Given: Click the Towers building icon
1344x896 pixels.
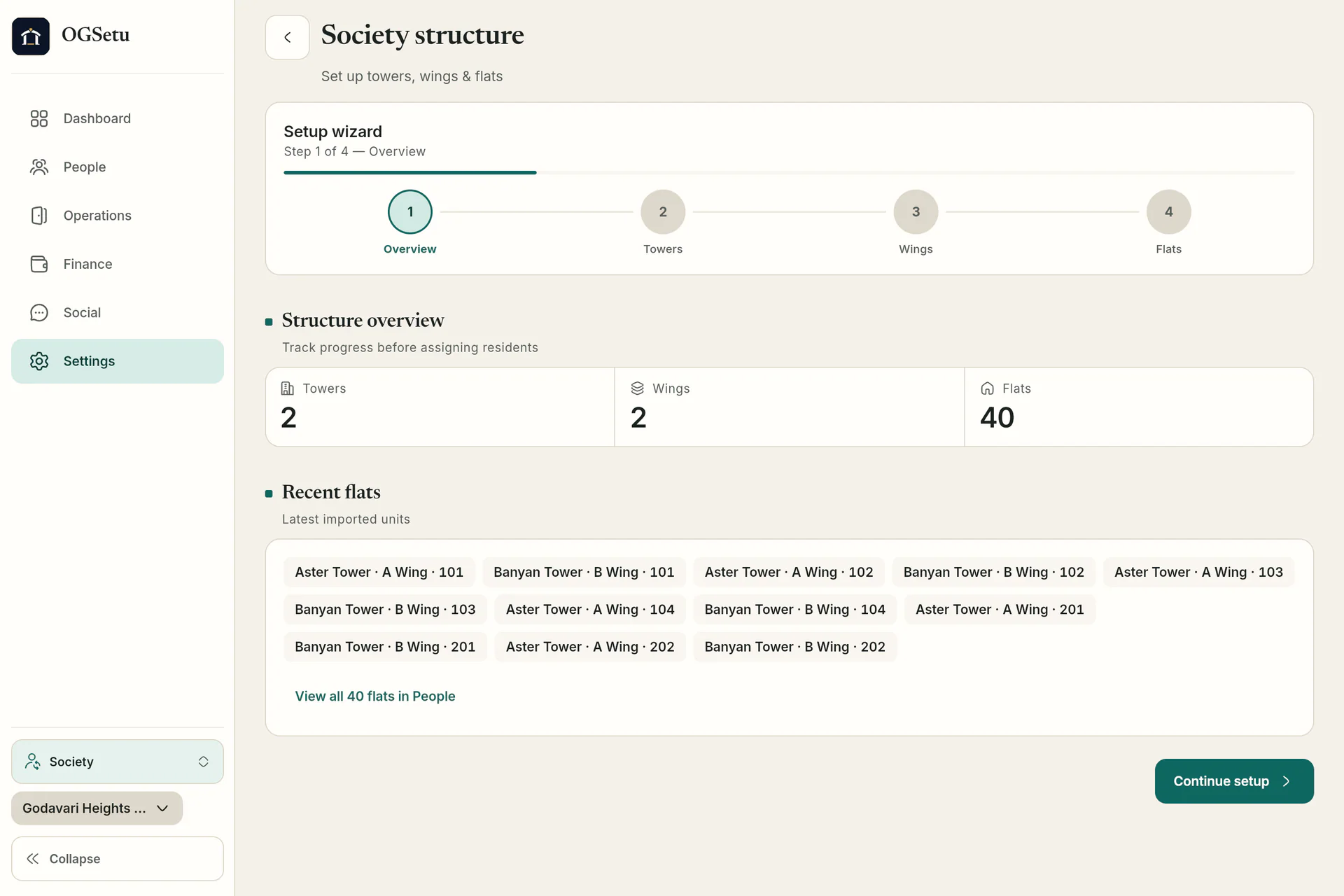Looking at the screenshot, I should pyautogui.click(x=287, y=388).
